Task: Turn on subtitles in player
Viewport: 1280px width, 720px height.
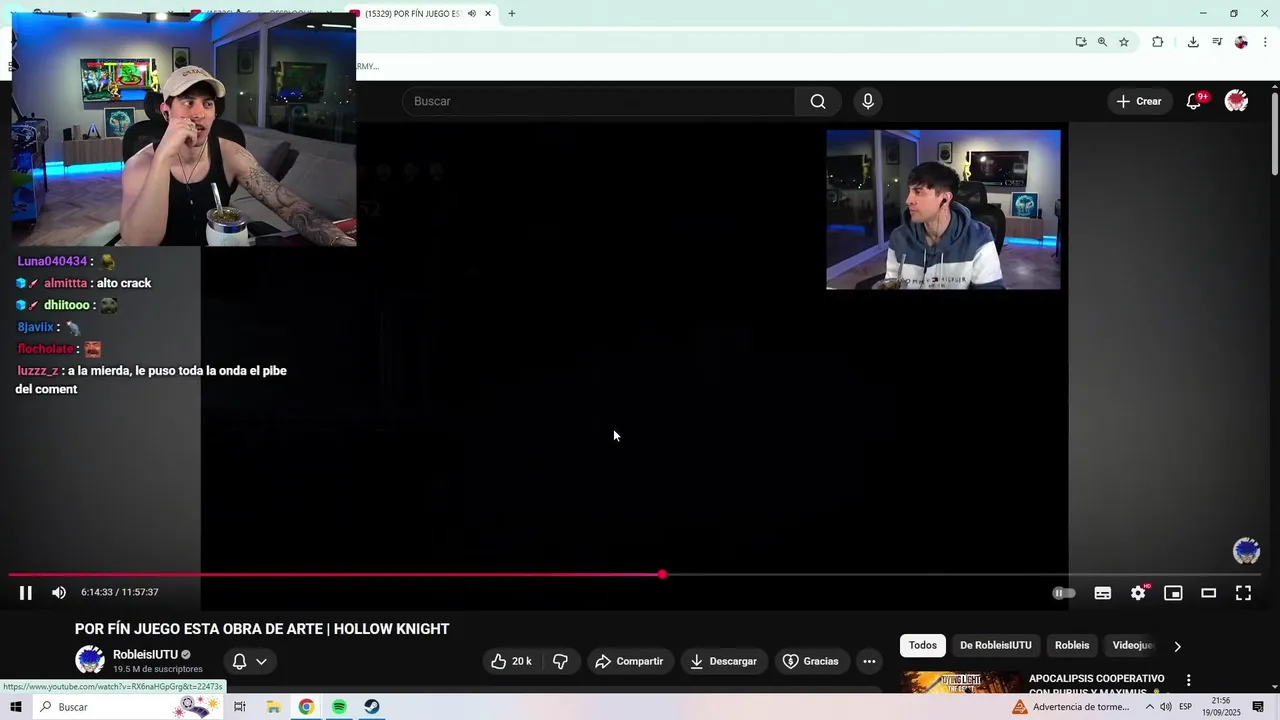Action: 1103,593
